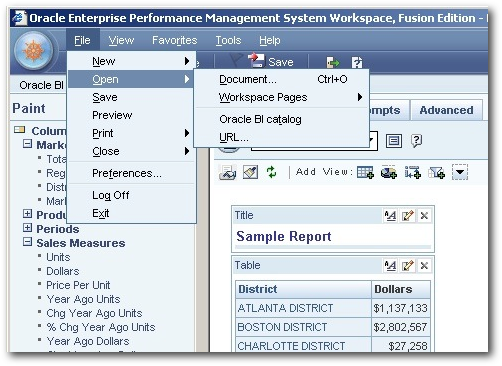Click the green refresh arrows icon
Screen dimensions: 502x366
[272, 172]
